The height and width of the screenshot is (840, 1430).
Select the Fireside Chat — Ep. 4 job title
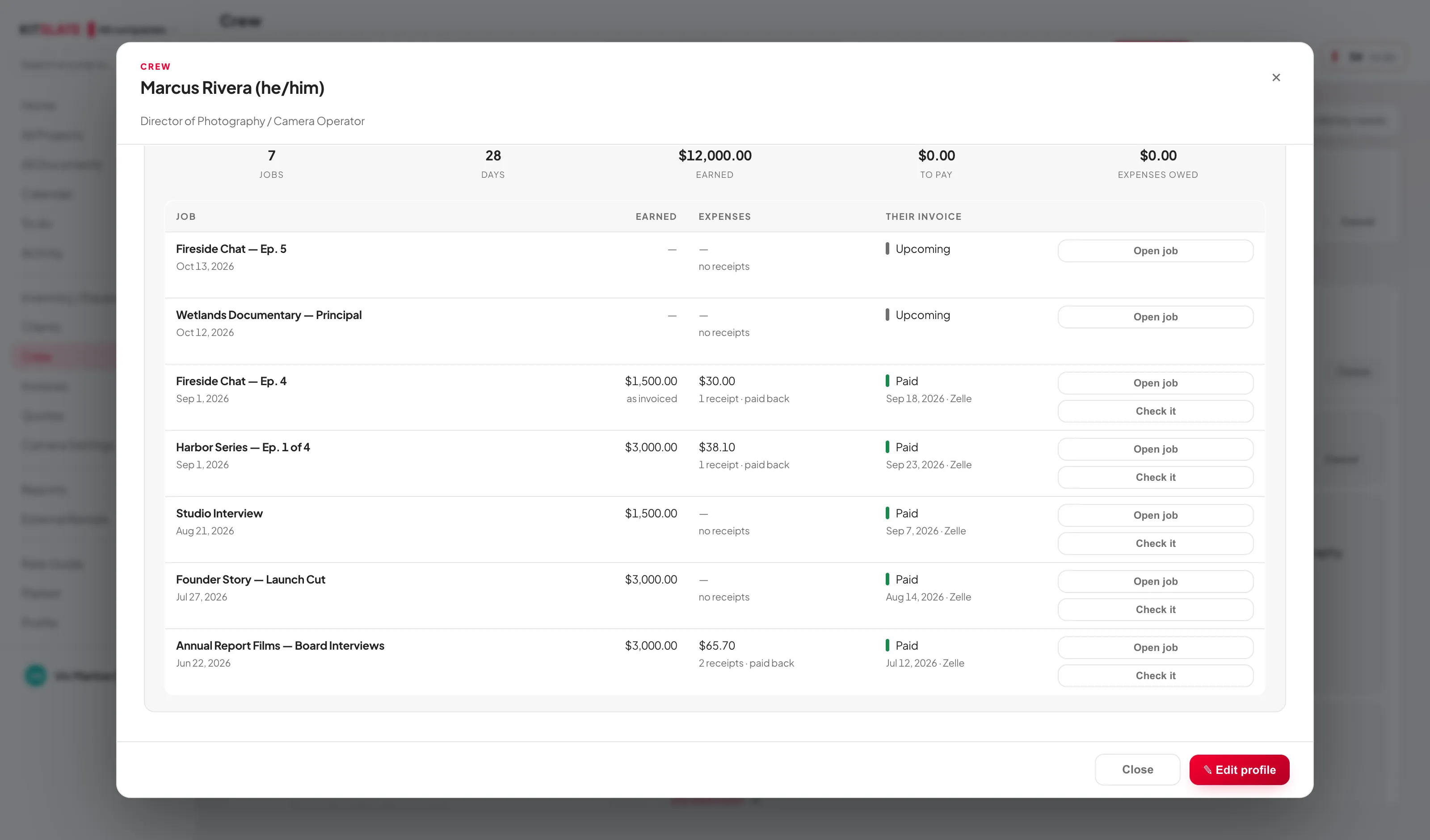point(231,381)
